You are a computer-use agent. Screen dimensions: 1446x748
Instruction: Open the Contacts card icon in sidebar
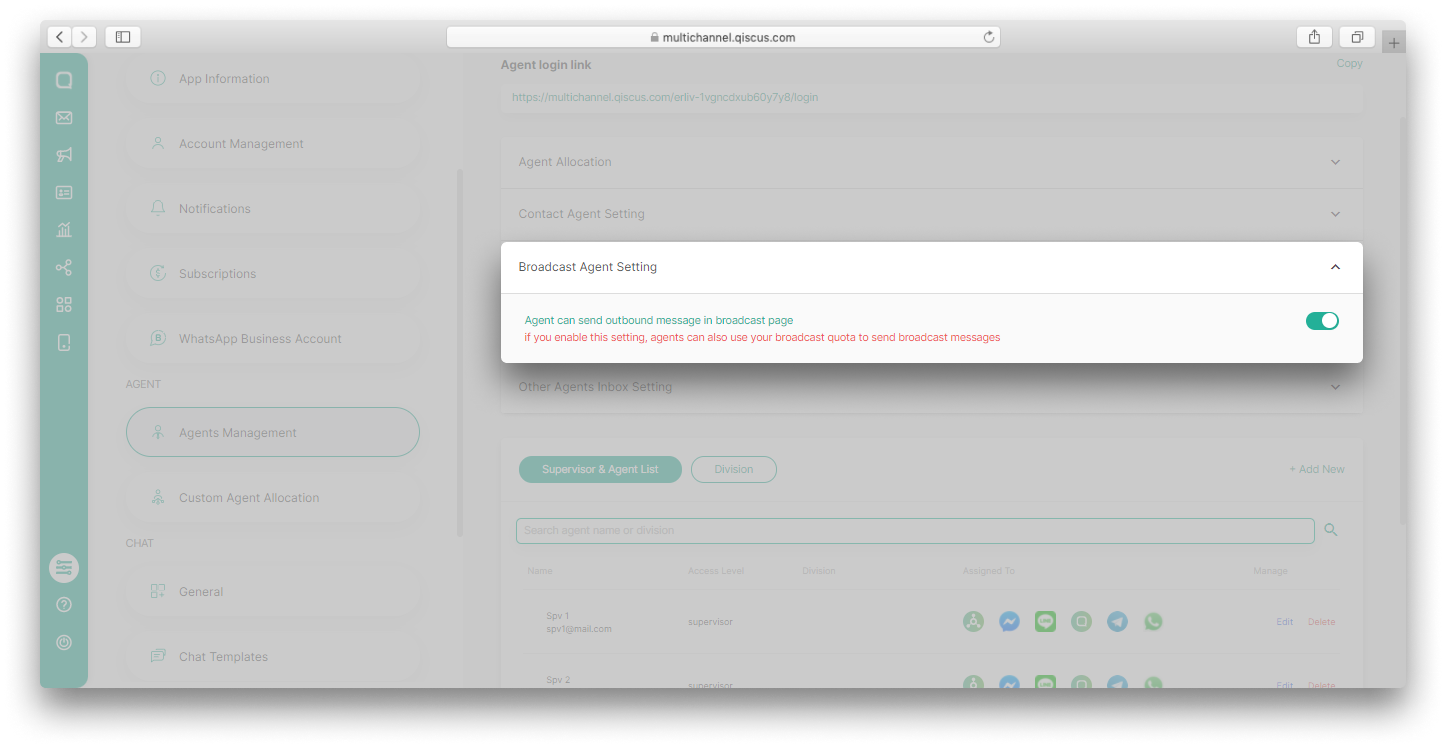64,192
